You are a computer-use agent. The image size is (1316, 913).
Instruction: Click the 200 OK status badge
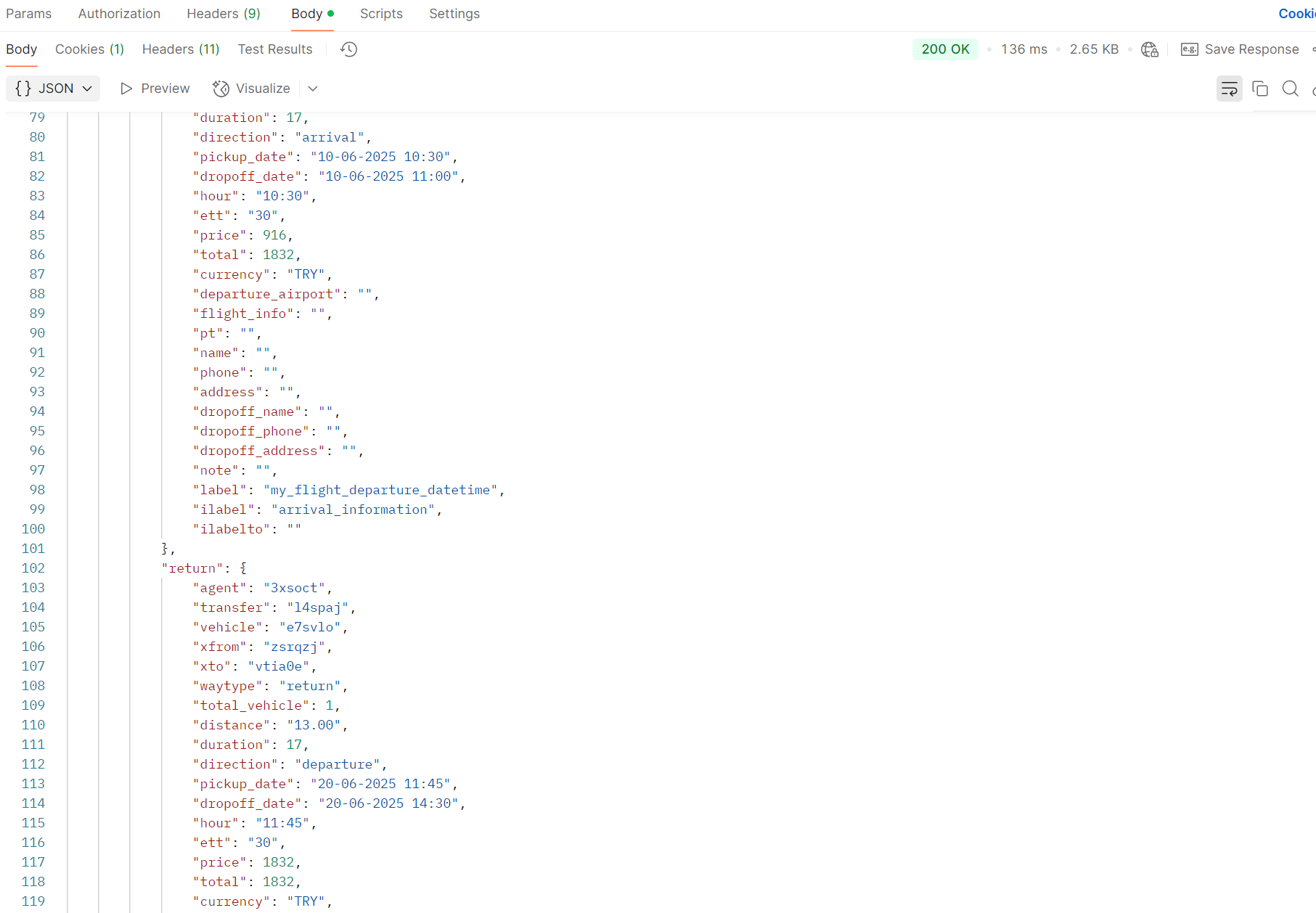pyautogui.click(x=944, y=49)
